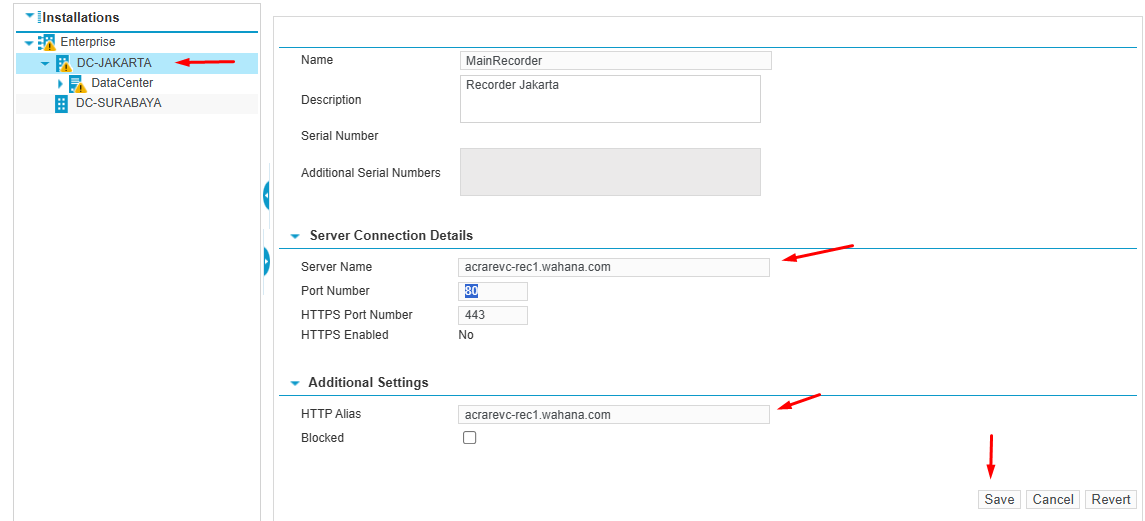The height and width of the screenshot is (521, 1145).
Task: Toggle the Blocked checkbox
Action: point(470,438)
